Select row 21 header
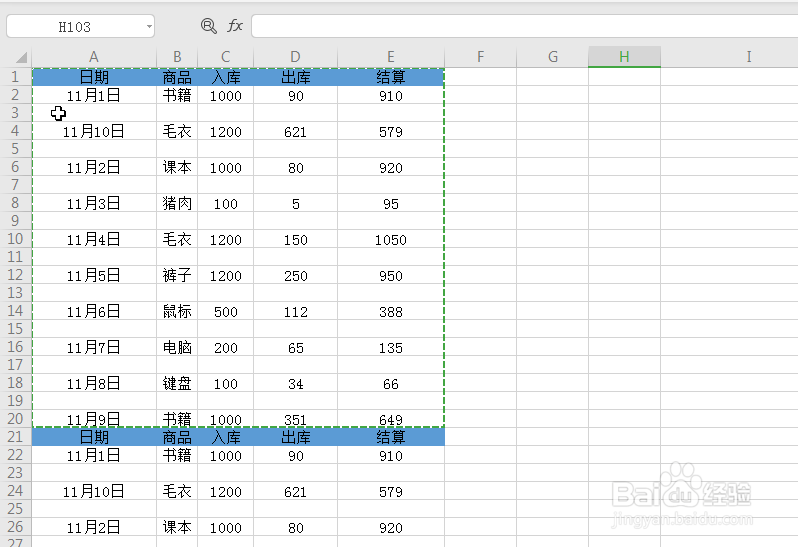The height and width of the screenshot is (547, 798). [x=15, y=437]
